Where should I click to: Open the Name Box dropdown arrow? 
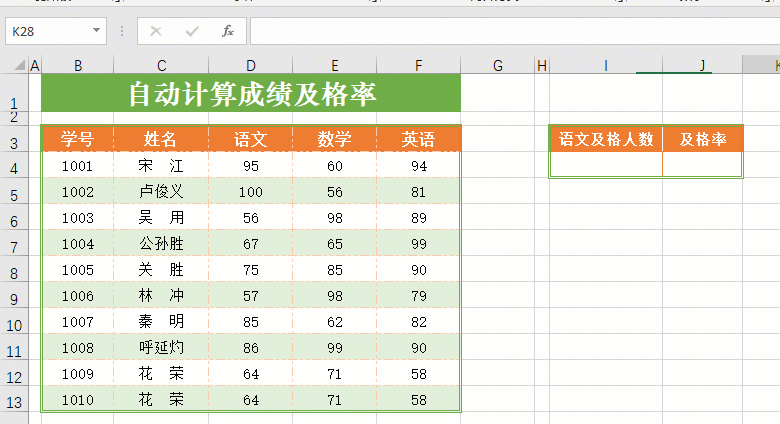click(x=96, y=31)
